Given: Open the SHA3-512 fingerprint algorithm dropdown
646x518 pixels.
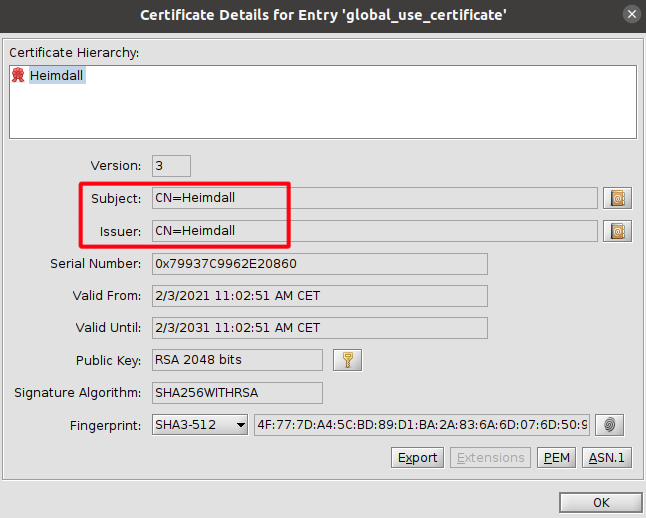Looking at the screenshot, I should 199,425.
